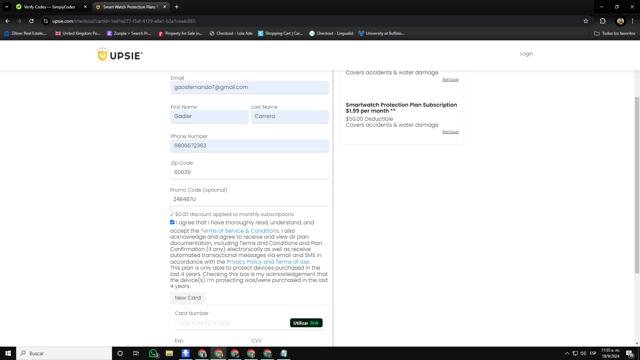Open the United Kingdom bookmark
This screenshot has width=640, height=360.
(x=78, y=33)
